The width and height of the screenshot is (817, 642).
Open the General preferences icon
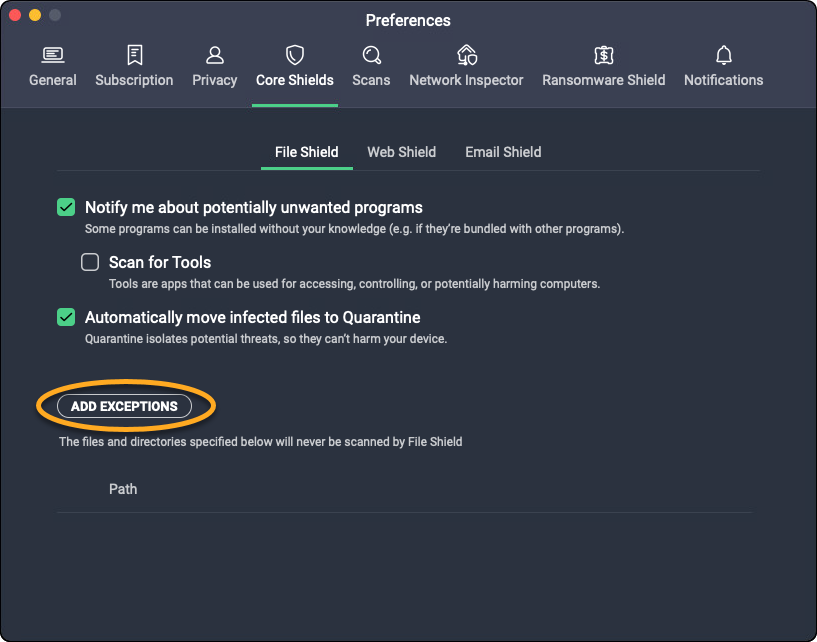click(x=53, y=55)
